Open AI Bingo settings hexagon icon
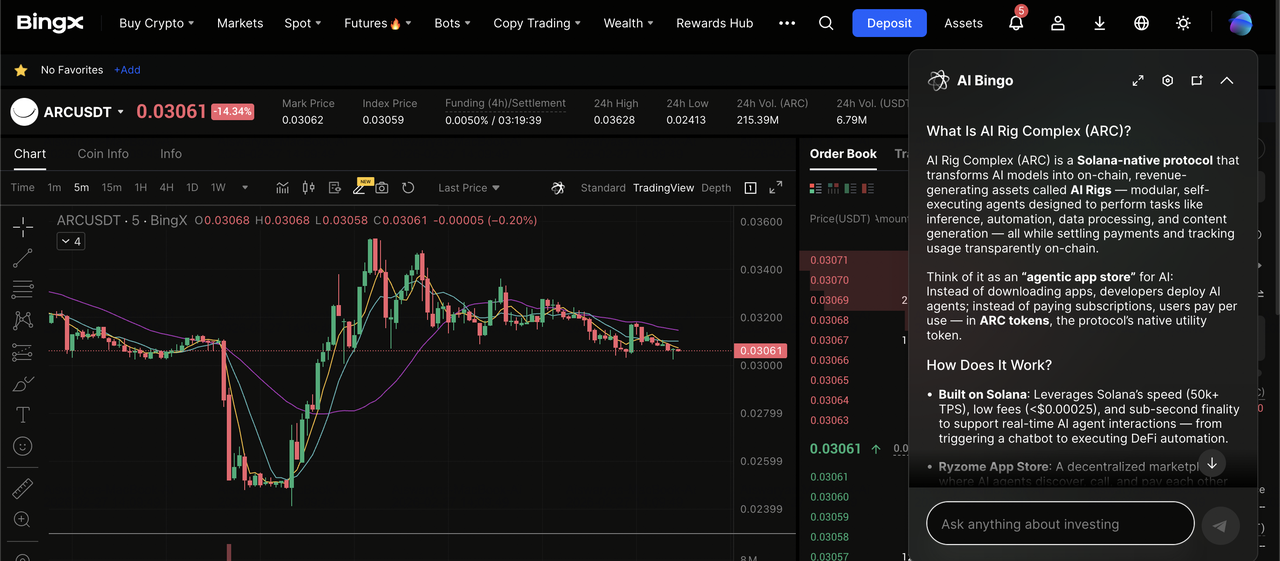The width and height of the screenshot is (1280, 561). tap(1167, 81)
